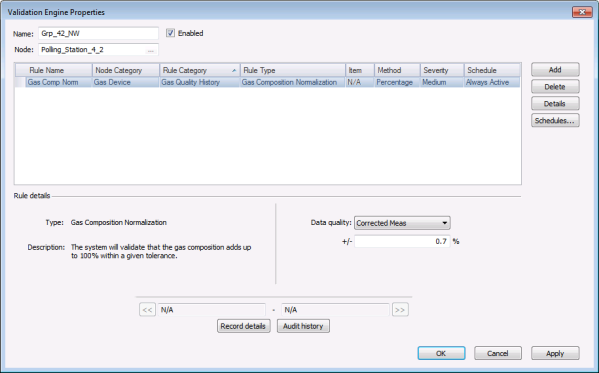The width and height of the screenshot is (599, 373).
Task: Open Record details
Action: click(x=244, y=326)
